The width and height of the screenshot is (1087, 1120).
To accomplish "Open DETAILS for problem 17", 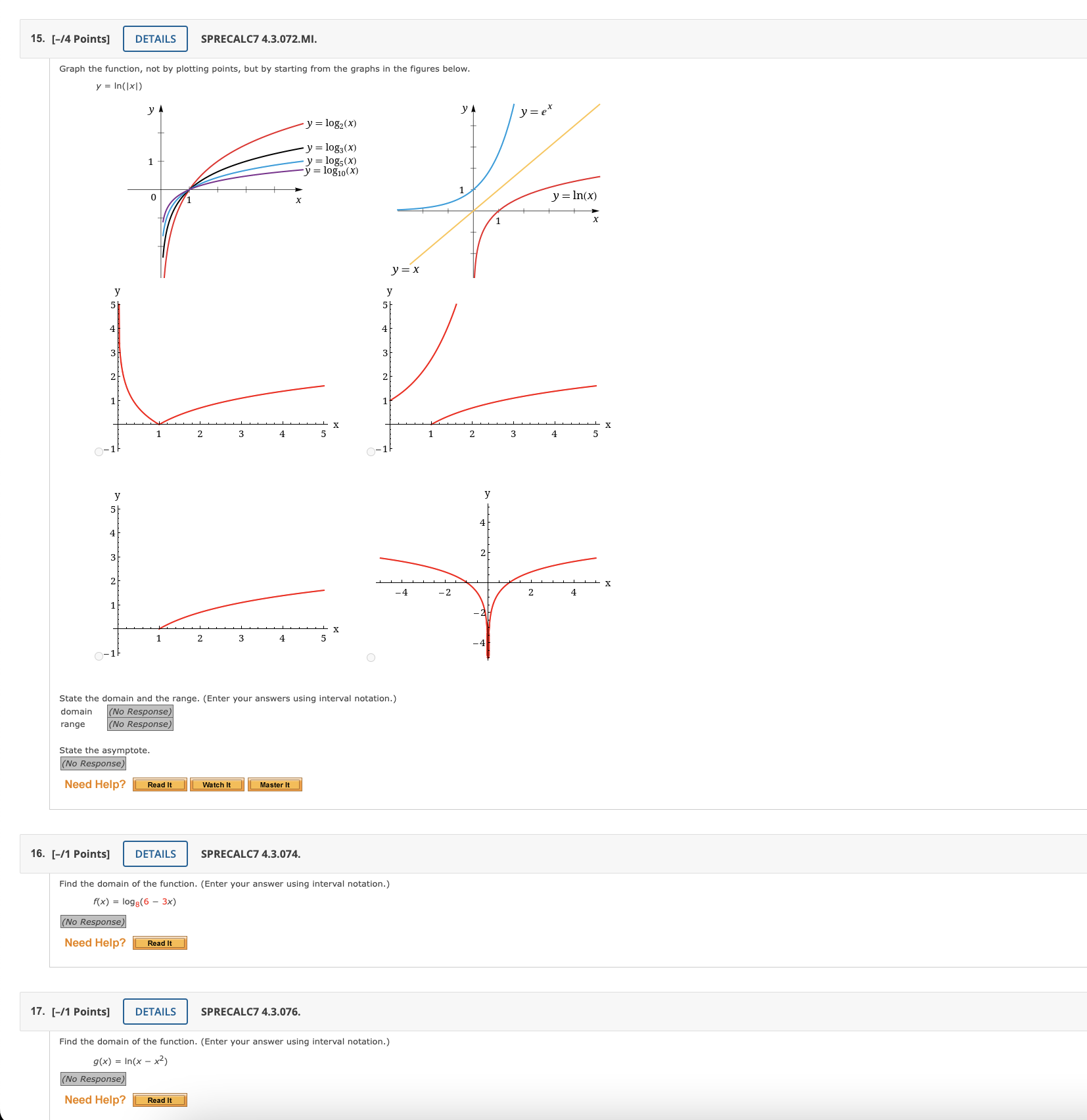I will point(154,1012).
